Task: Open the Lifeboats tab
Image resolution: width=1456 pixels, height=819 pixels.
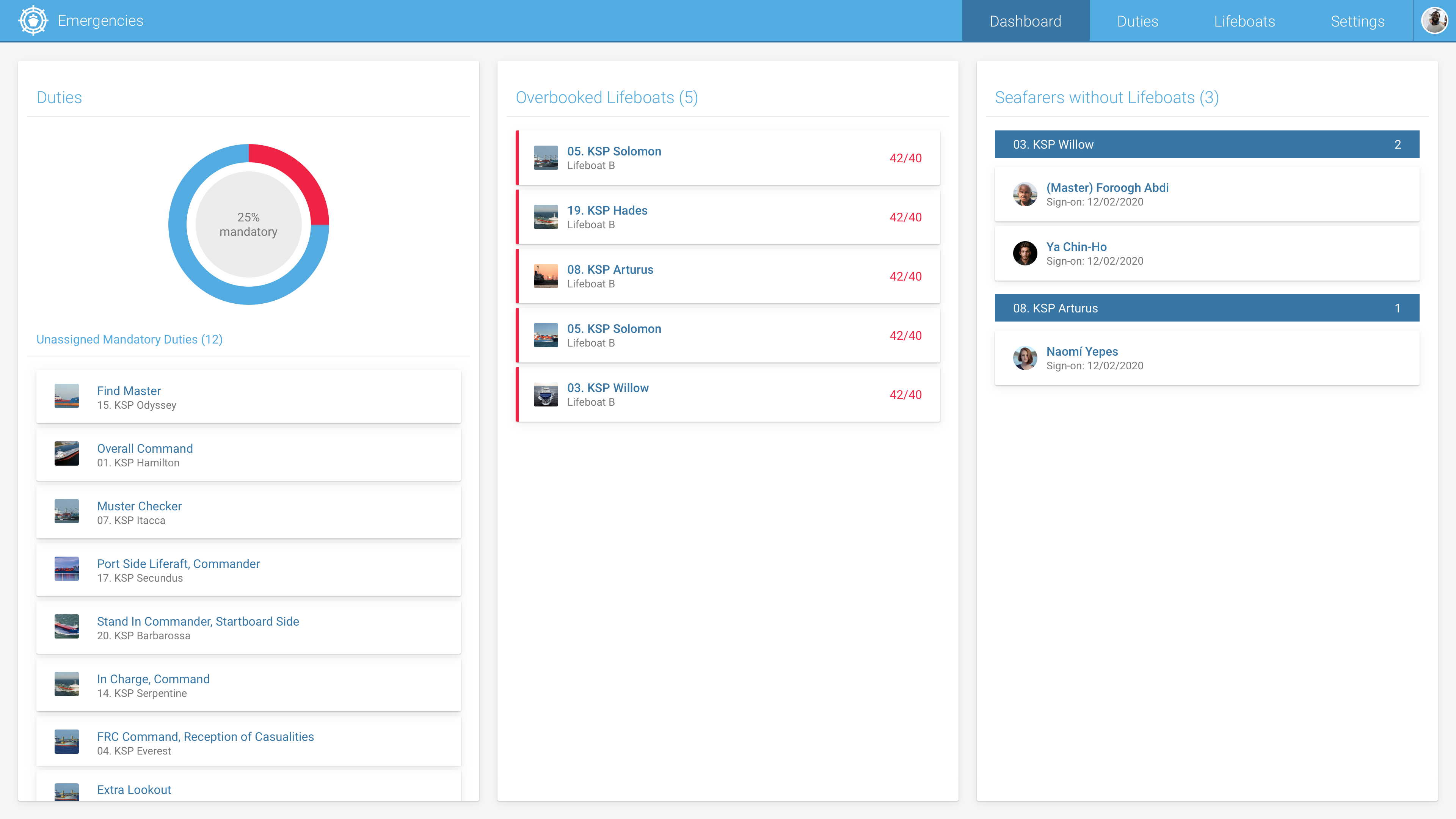Action: (1244, 21)
